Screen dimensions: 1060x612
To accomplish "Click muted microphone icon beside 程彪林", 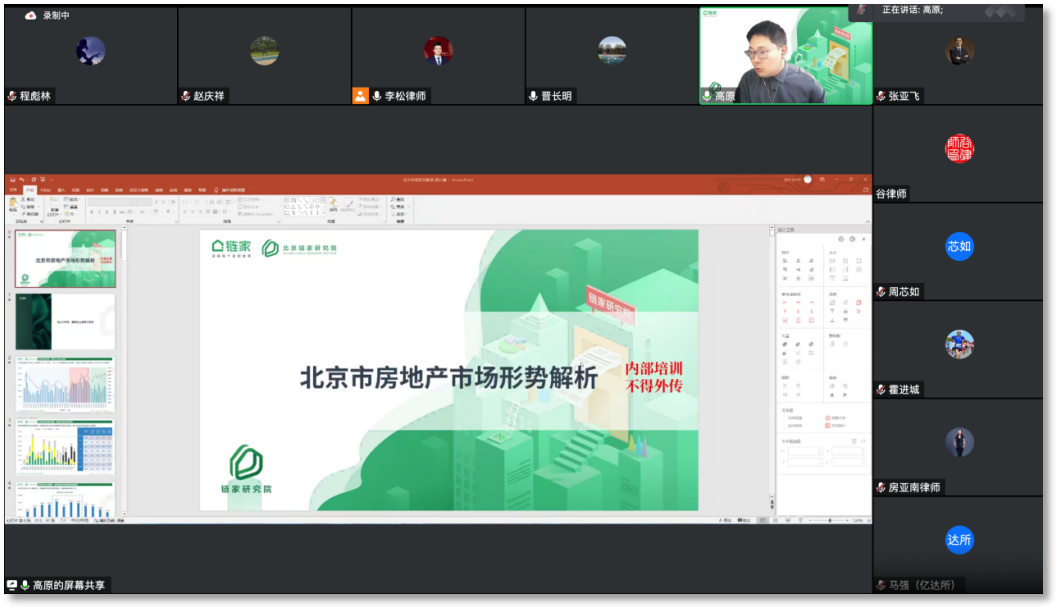I will coord(12,96).
